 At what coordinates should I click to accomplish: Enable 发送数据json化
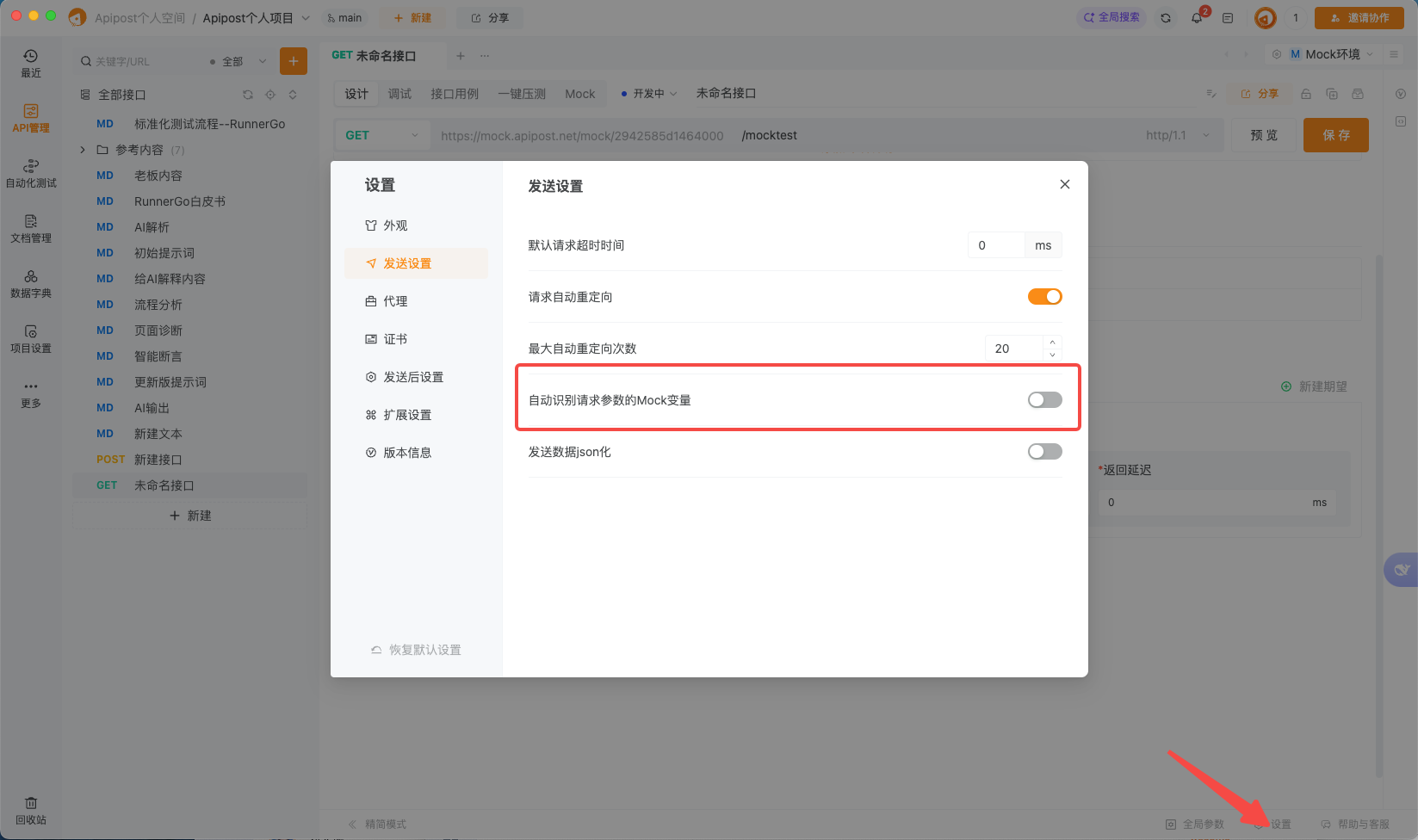(1044, 451)
